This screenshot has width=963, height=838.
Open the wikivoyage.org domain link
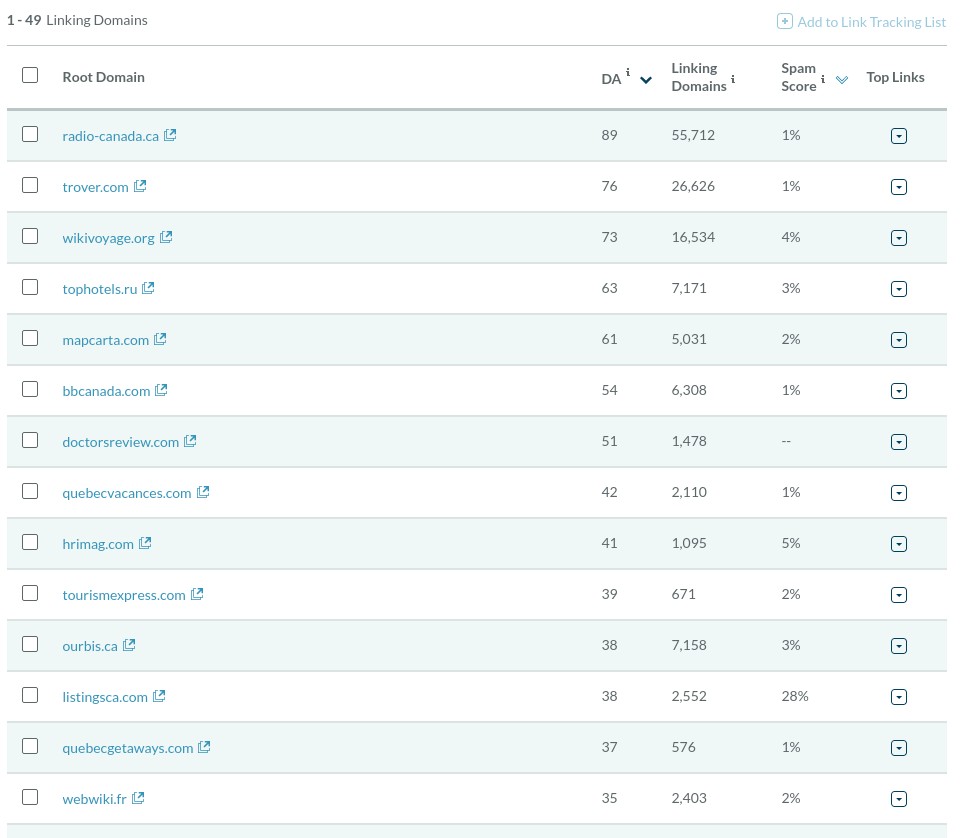click(109, 238)
